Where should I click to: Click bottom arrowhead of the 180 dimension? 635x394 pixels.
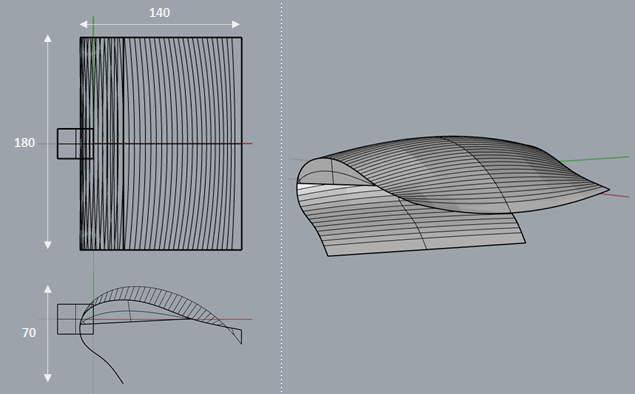click(x=48, y=245)
